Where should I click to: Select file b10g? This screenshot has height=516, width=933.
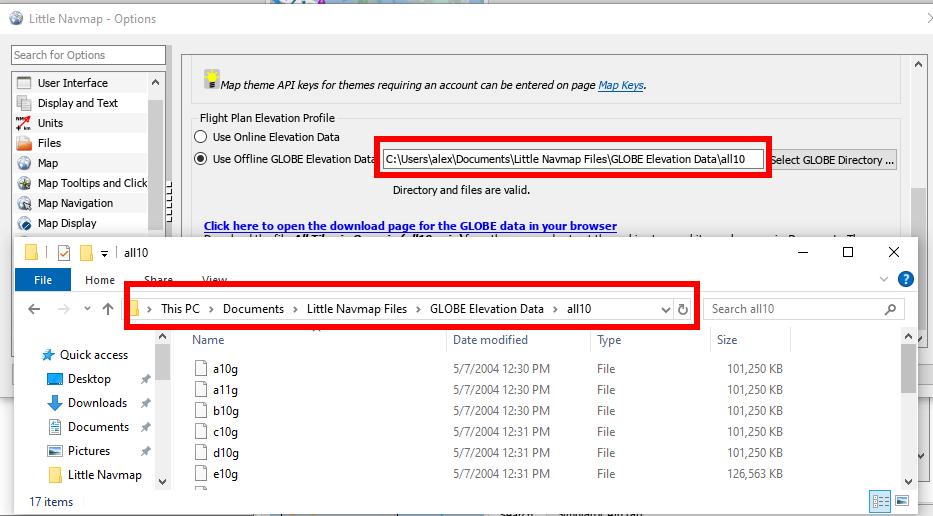point(226,411)
